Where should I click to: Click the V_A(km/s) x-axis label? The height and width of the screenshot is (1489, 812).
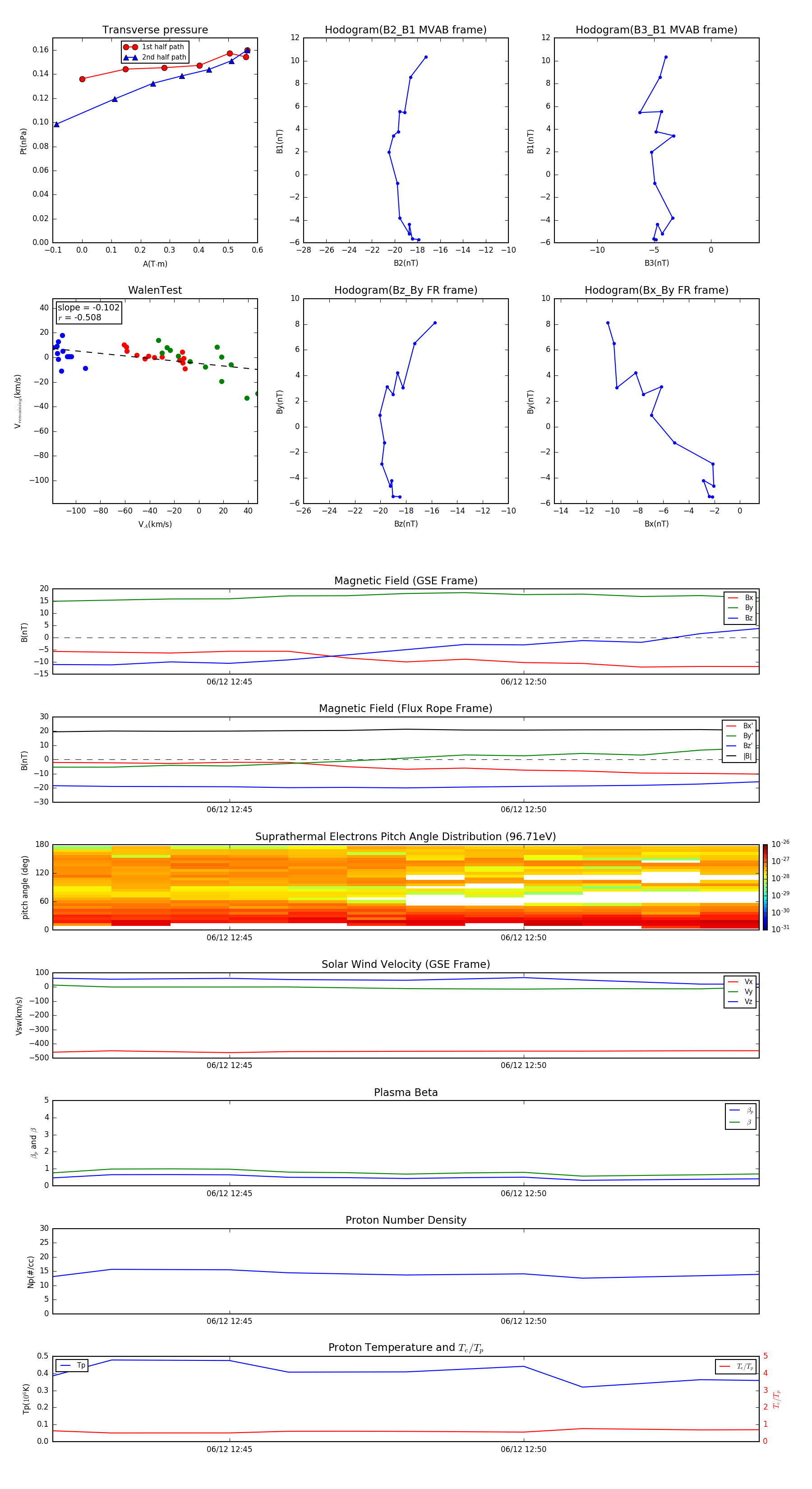pyautogui.click(x=155, y=525)
